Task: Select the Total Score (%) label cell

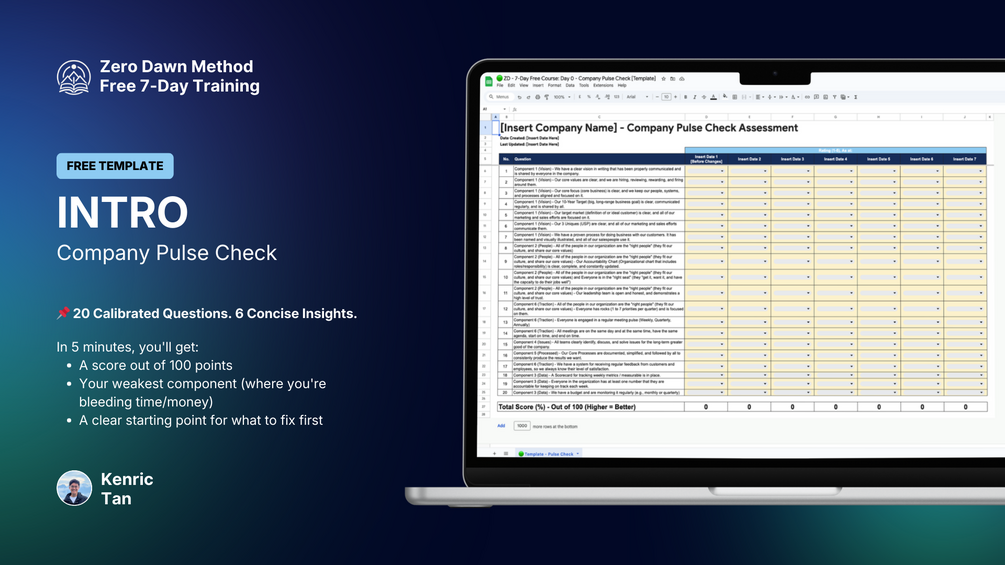Action: pos(590,407)
